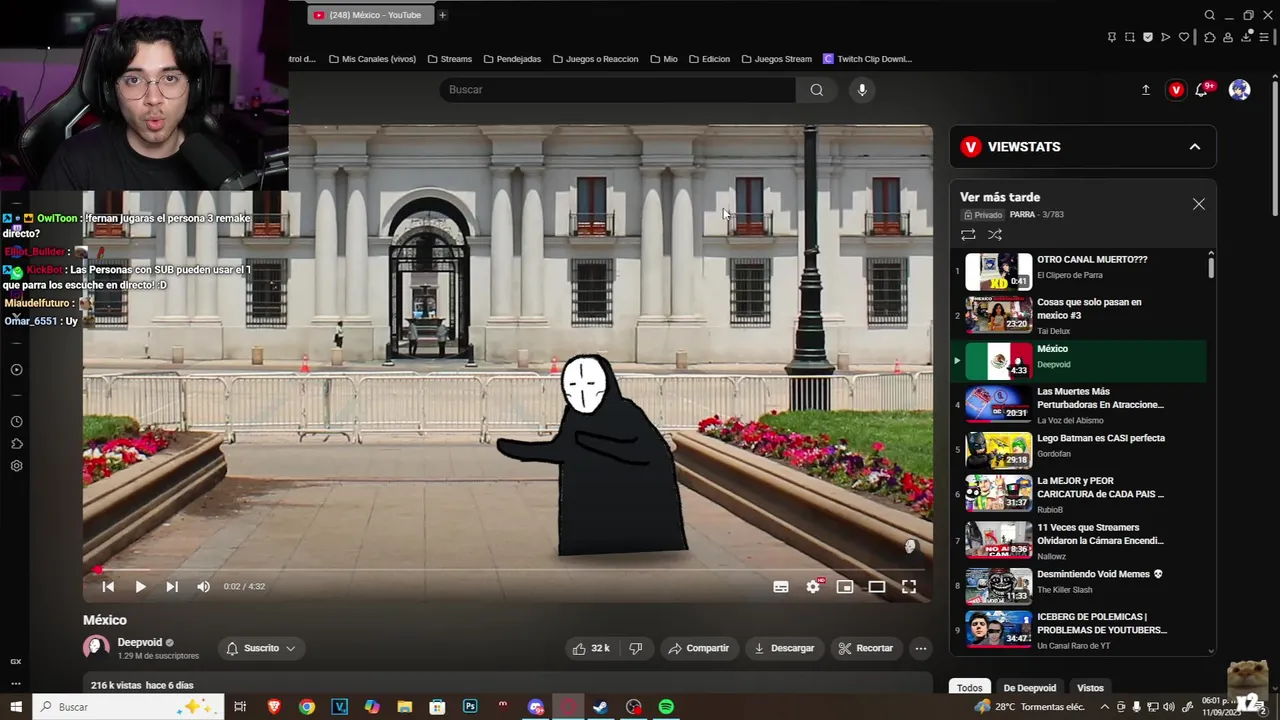The height and width of the screenshot is (720, 1280).
Task: Open video player settings gear
Action: pyautogui.click(x=813, y=587)
